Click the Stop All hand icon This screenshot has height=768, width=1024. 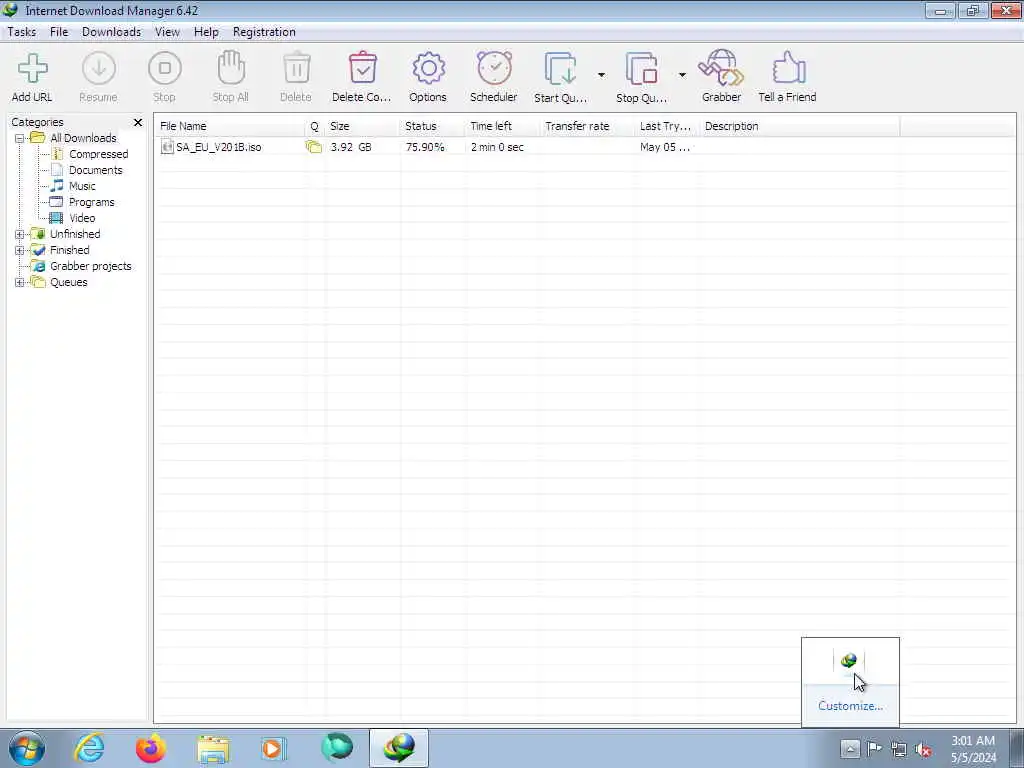pos(231,69)
